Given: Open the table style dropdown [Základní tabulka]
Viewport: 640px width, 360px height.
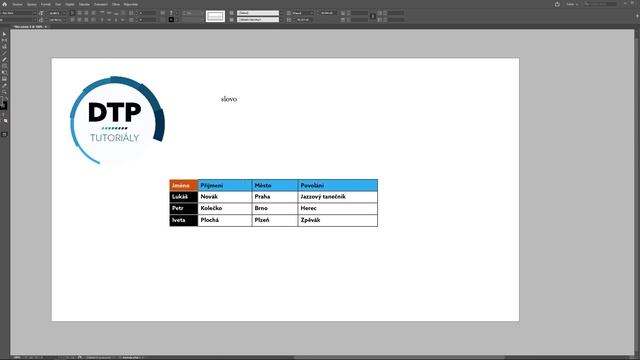Looking at the screenshot, I should 258,20.
